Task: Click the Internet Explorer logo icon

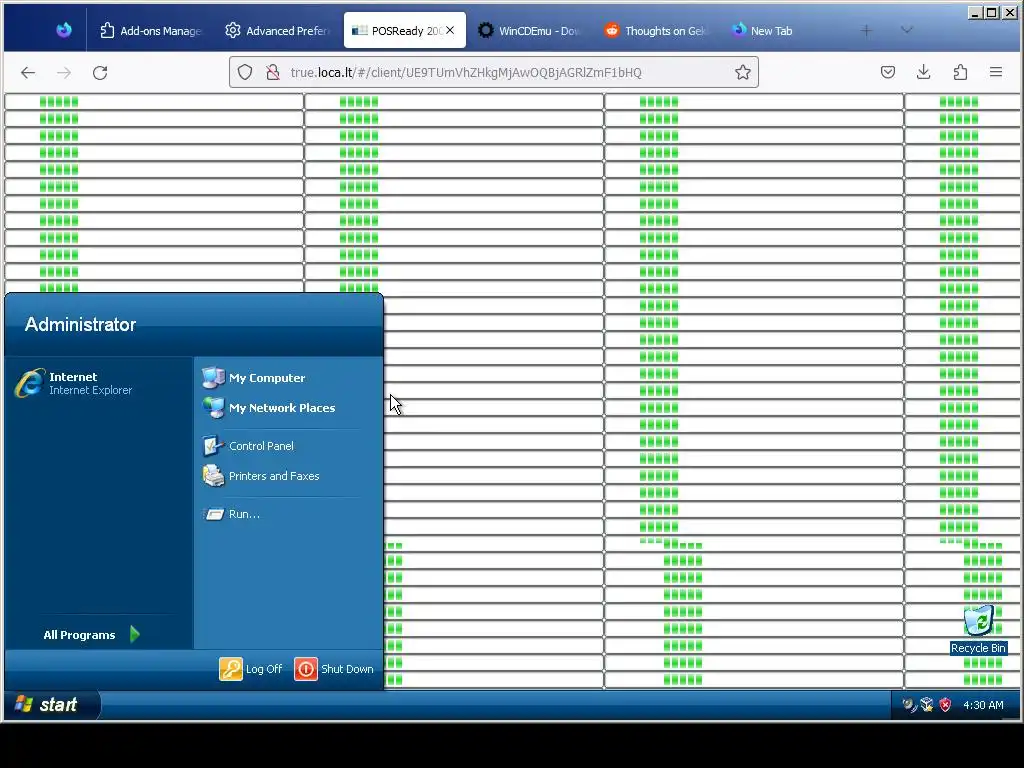Action: [x=29, y=383]
